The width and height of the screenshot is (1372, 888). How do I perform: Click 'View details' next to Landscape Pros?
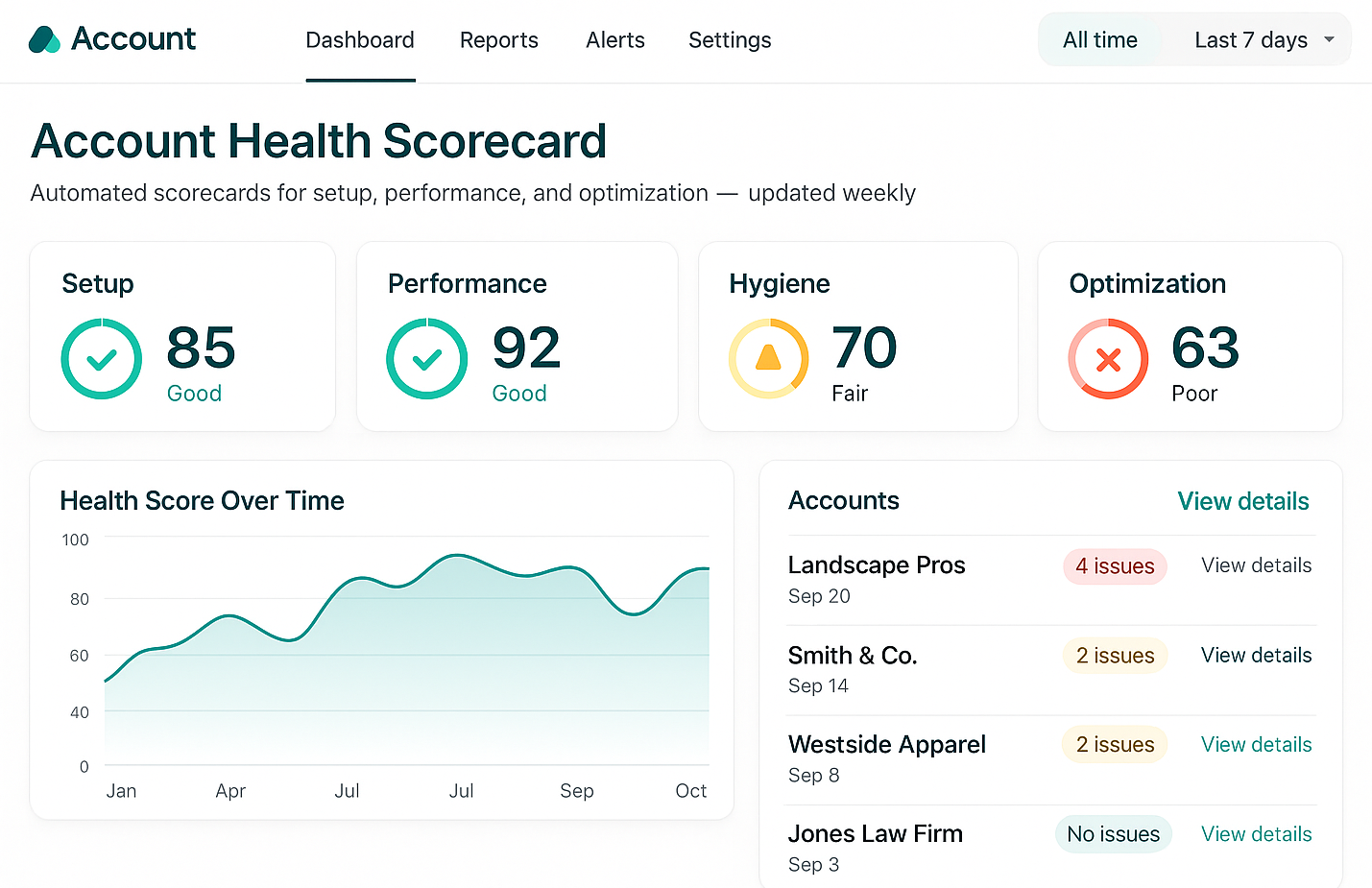(x=1256, y=565)
